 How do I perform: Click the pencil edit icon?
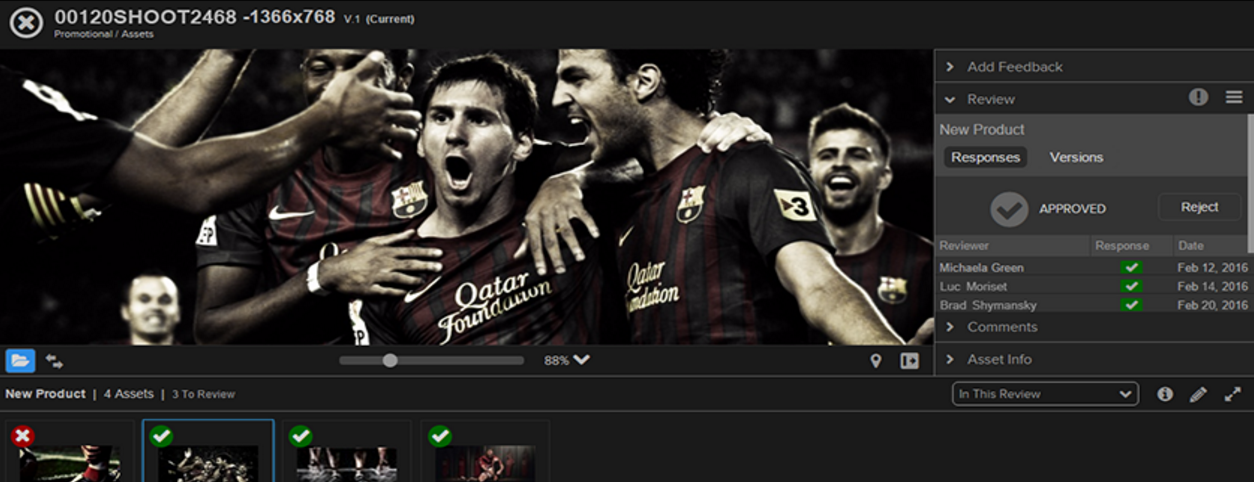pyautogui.click(x=1198, y=394)
